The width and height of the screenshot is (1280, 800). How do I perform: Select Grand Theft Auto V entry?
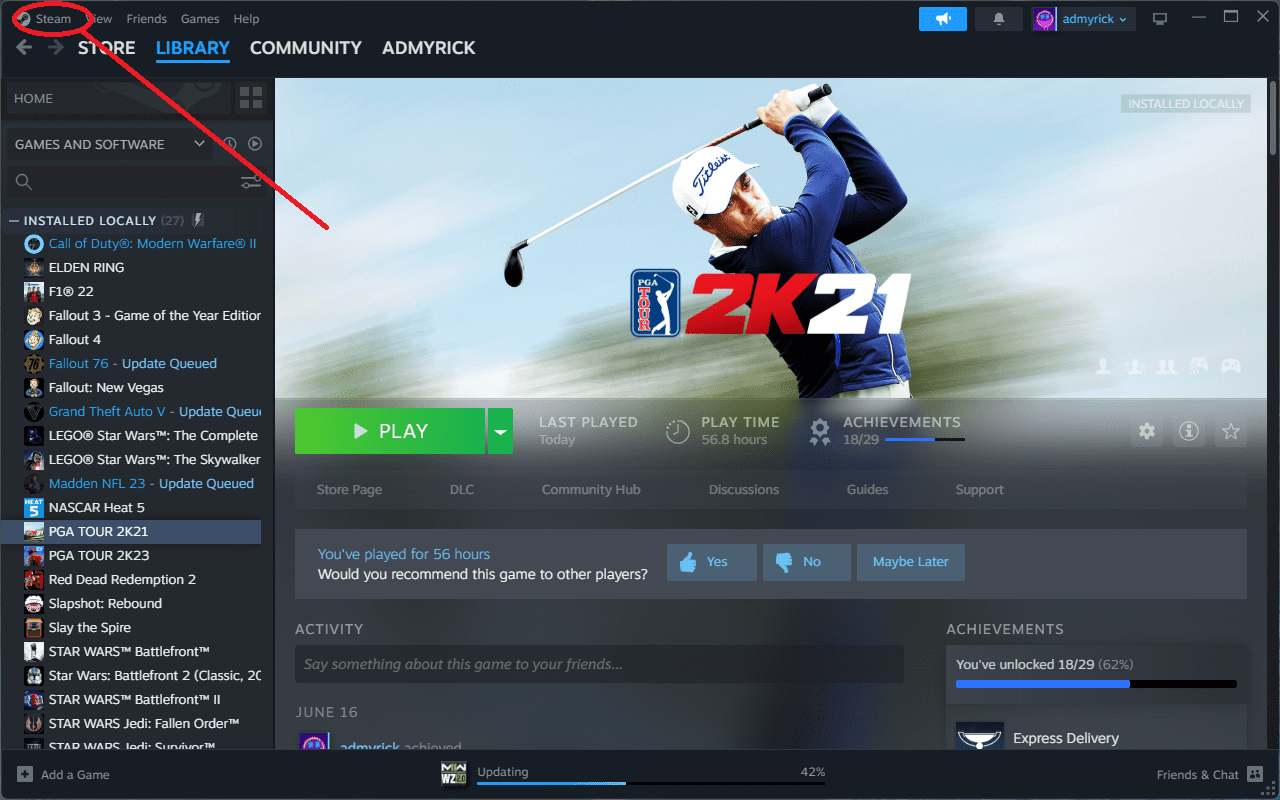(x=141, y=412)
